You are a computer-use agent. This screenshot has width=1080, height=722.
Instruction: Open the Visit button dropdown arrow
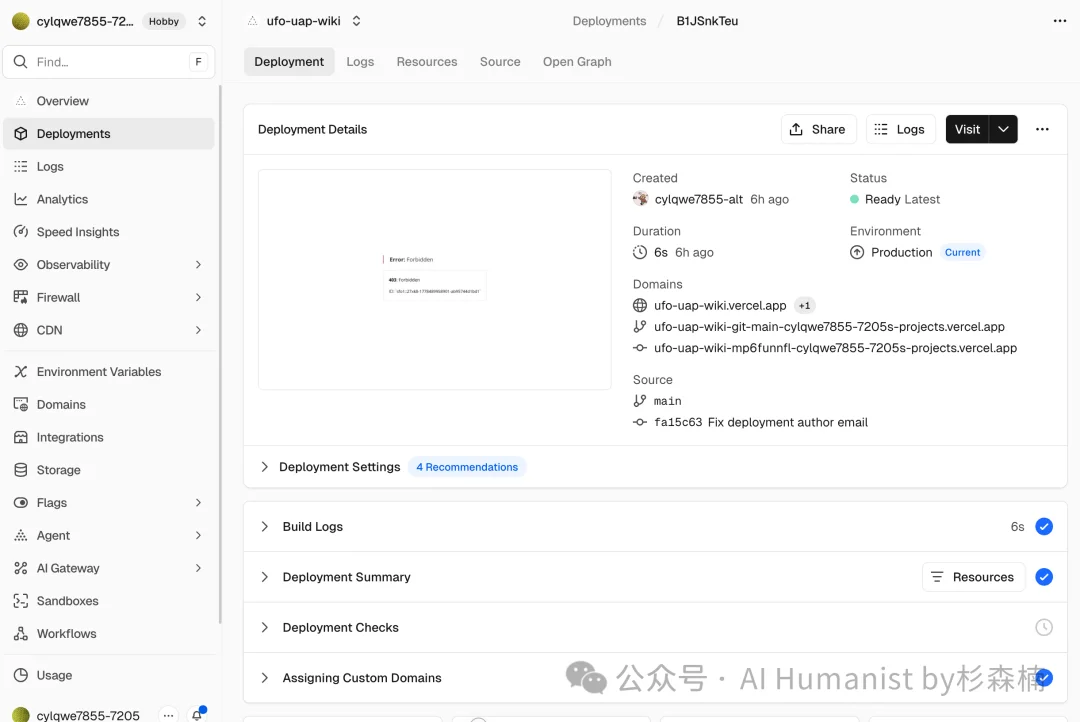(1004, 130)
